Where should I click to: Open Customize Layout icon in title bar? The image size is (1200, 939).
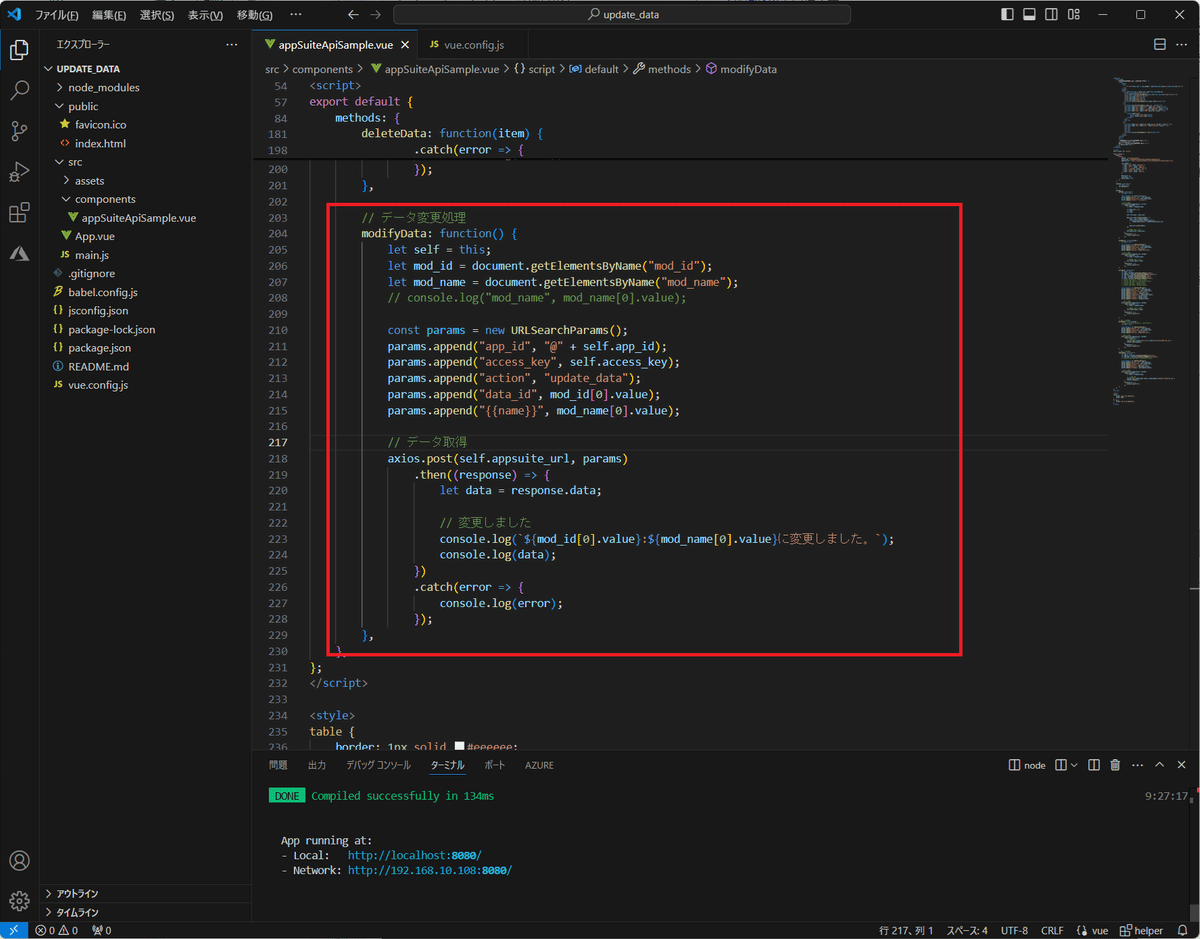coord(1072,15)
